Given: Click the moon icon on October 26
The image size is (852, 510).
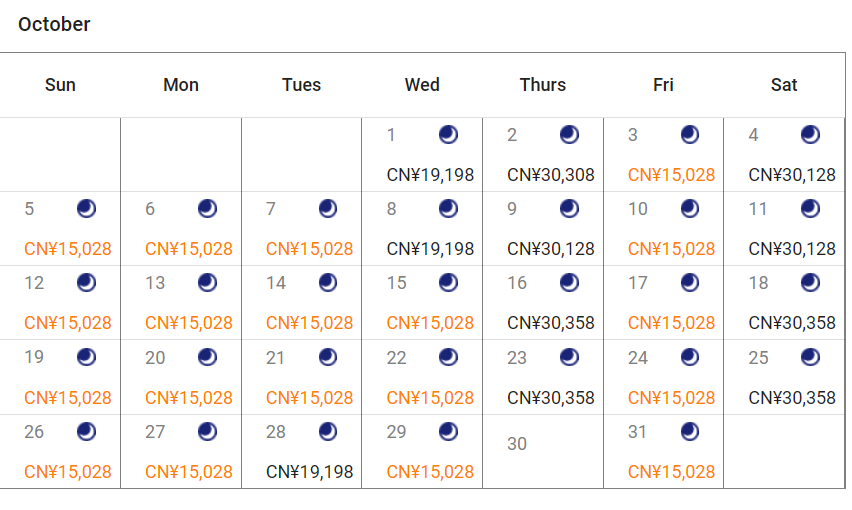Looking at the screenshot, I should (86, 431).
